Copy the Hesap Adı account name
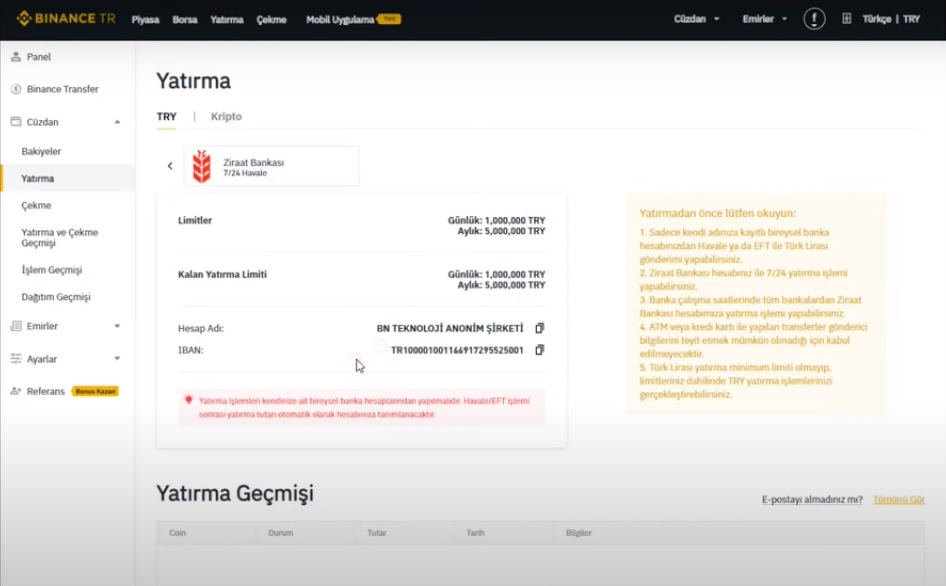946x586 pixels. 539,328
